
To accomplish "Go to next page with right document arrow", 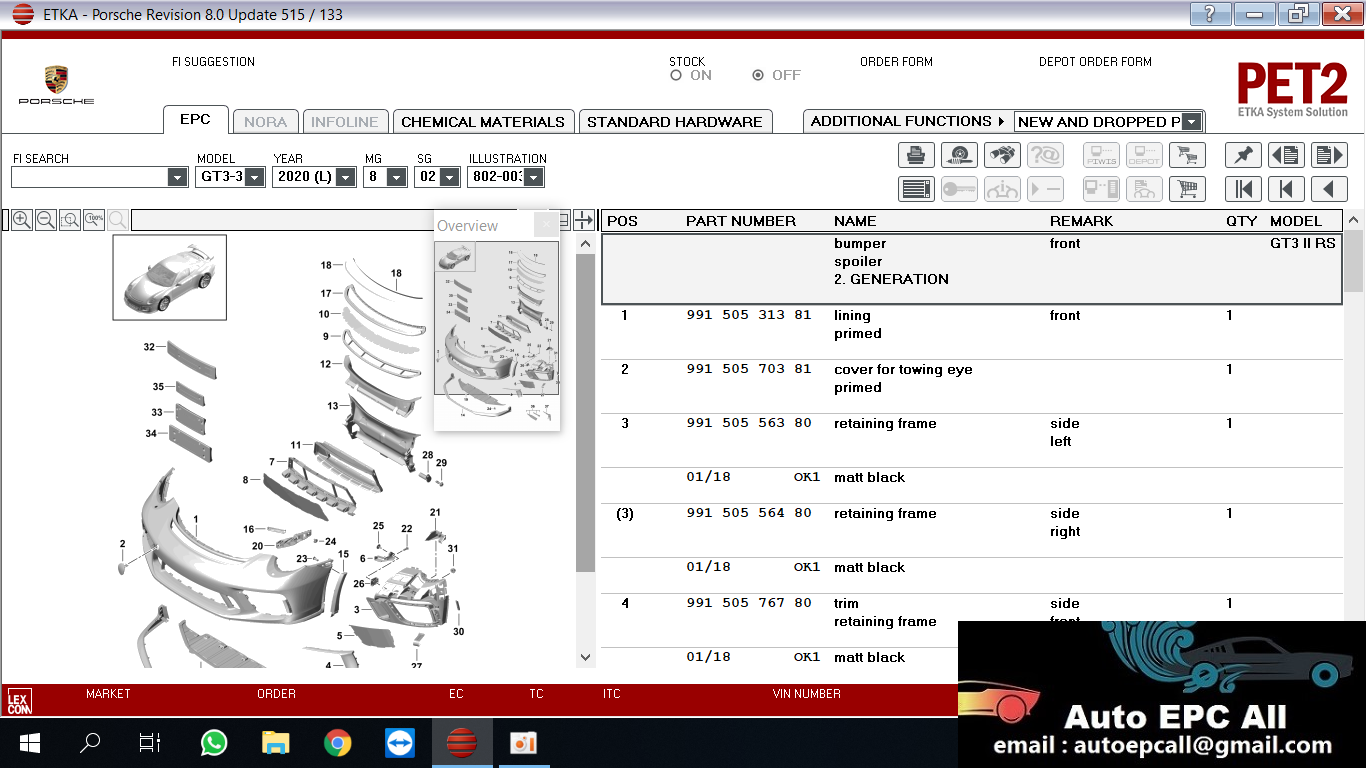I will 1329,155.
